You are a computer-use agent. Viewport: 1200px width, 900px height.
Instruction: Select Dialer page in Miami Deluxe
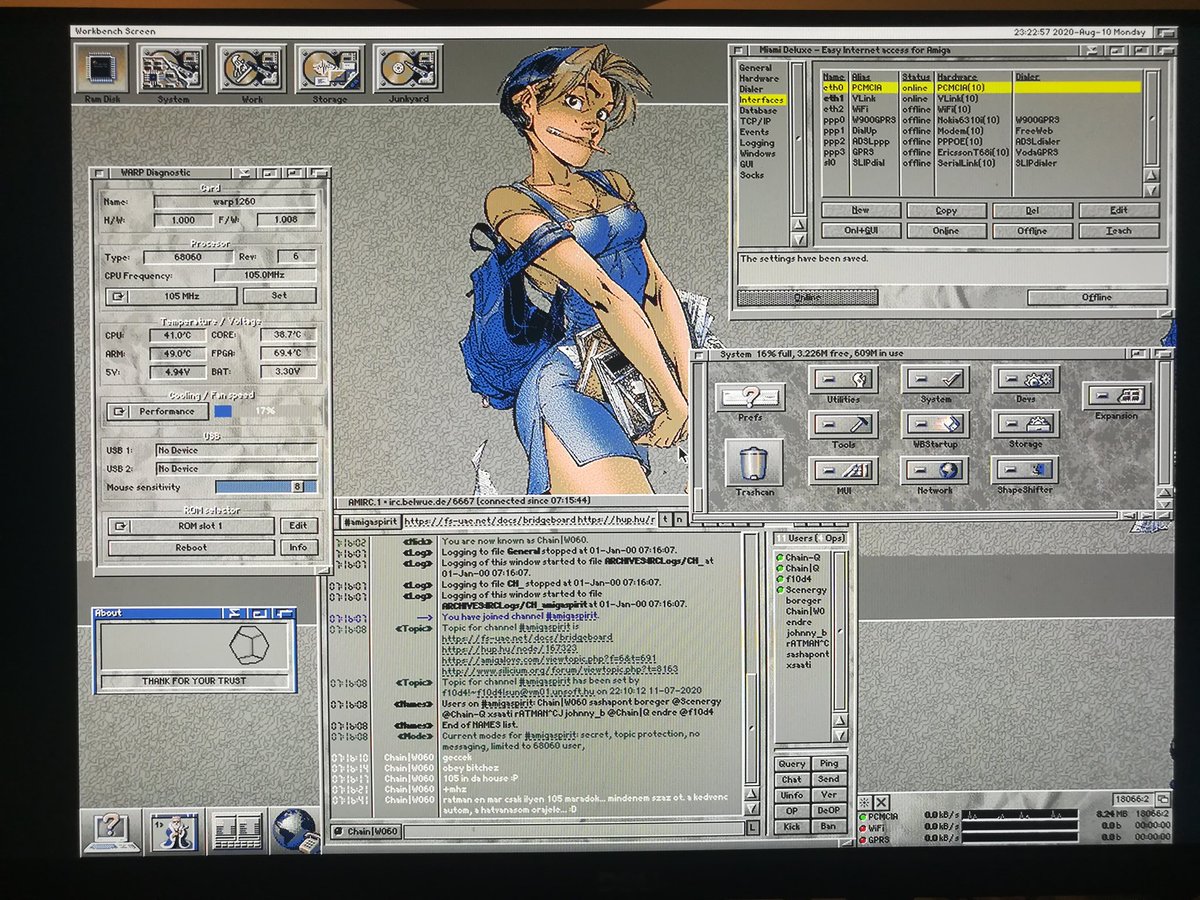click(x=751, y=89)
